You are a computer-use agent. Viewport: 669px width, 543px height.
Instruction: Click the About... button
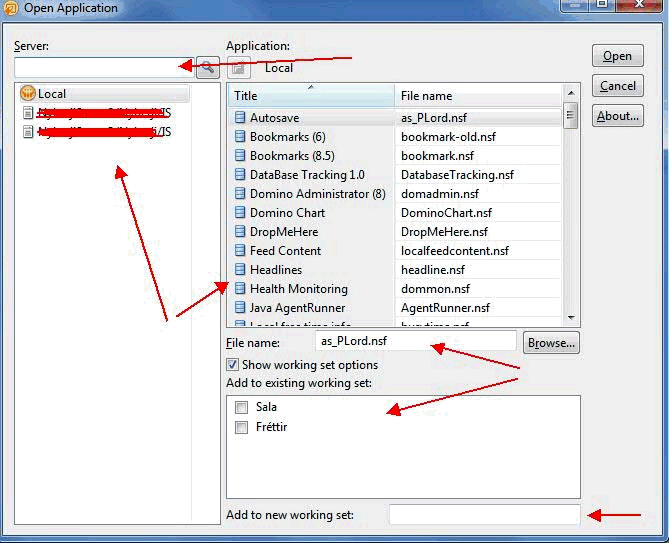[x=617, y=116]
